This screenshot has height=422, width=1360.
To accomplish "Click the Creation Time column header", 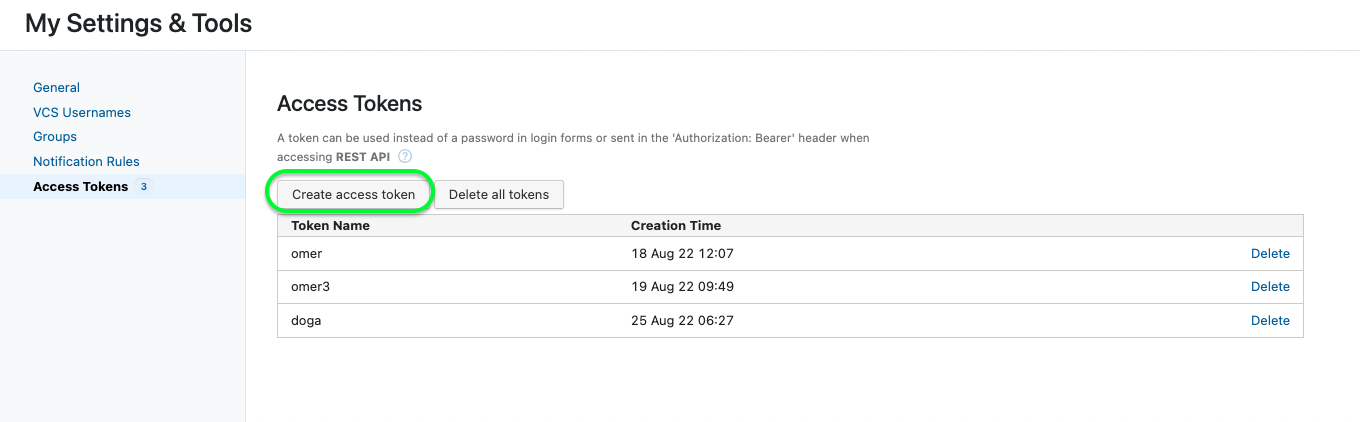I will [x=676, y=226].
